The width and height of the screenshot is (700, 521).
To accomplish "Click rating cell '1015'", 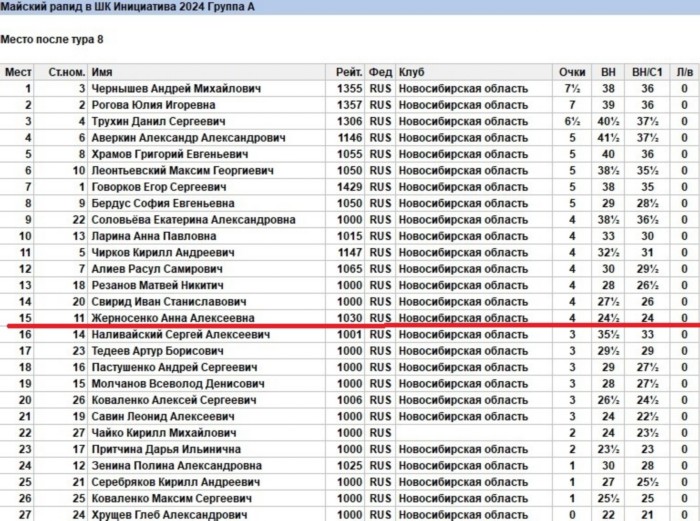I will click(350, 236).
